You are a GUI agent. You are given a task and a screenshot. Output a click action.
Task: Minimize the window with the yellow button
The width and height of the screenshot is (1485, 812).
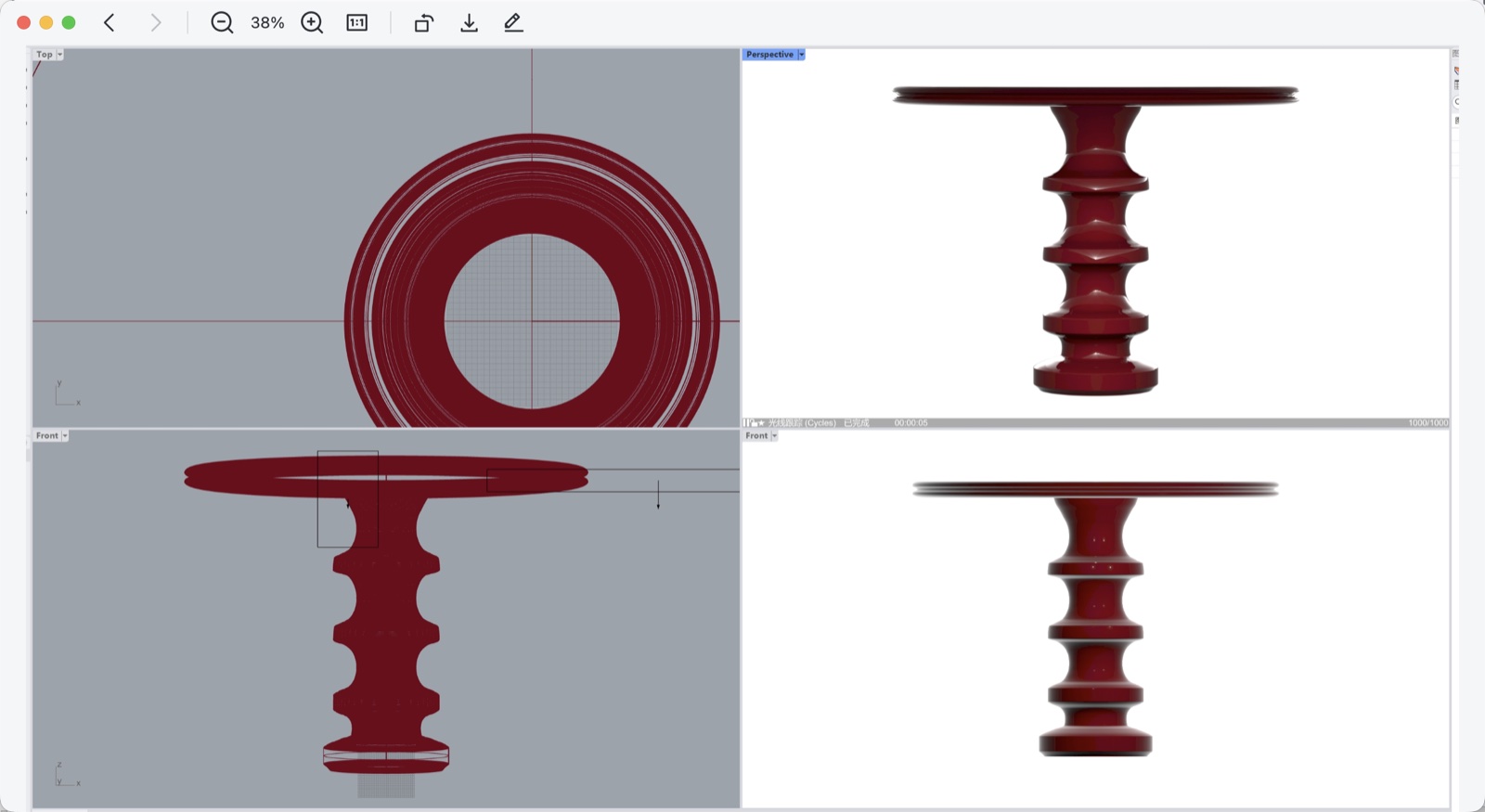click(46, 22)
